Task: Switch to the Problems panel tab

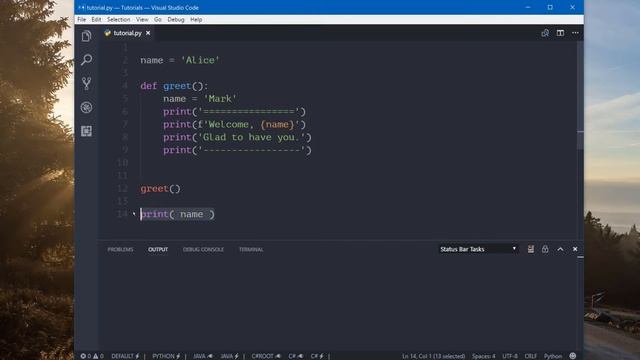Action: coord(120,249)
